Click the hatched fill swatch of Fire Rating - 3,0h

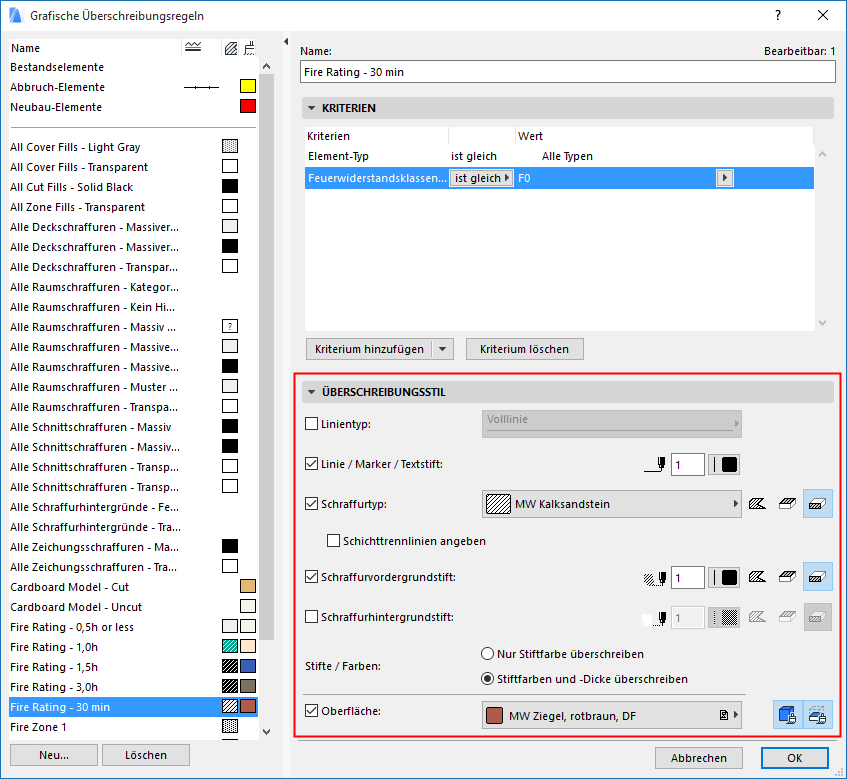(230, 687)
